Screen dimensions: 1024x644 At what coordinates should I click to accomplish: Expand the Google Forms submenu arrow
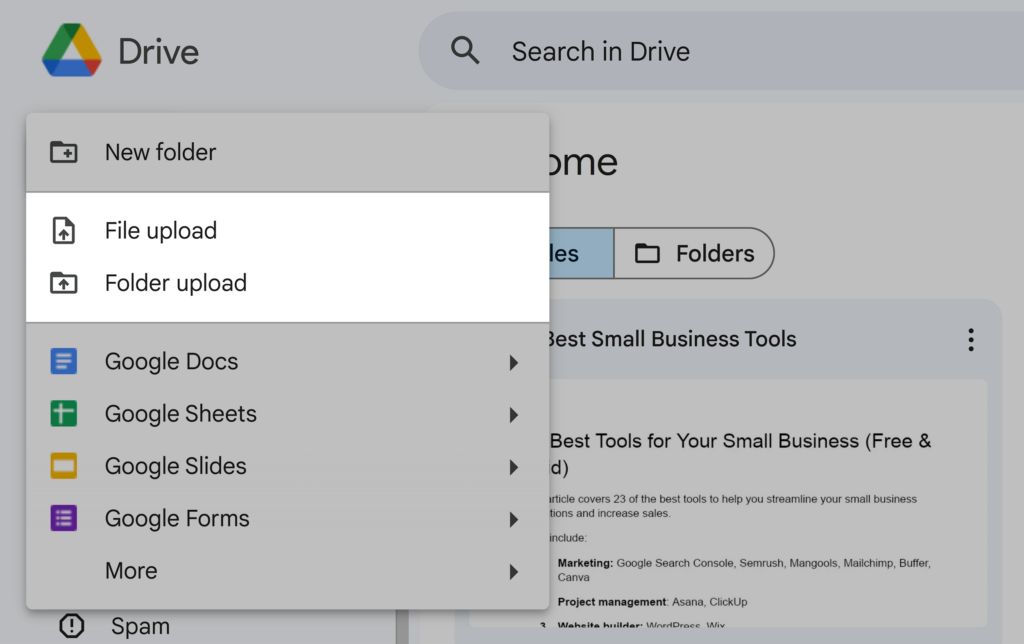(x=513, y=518)
